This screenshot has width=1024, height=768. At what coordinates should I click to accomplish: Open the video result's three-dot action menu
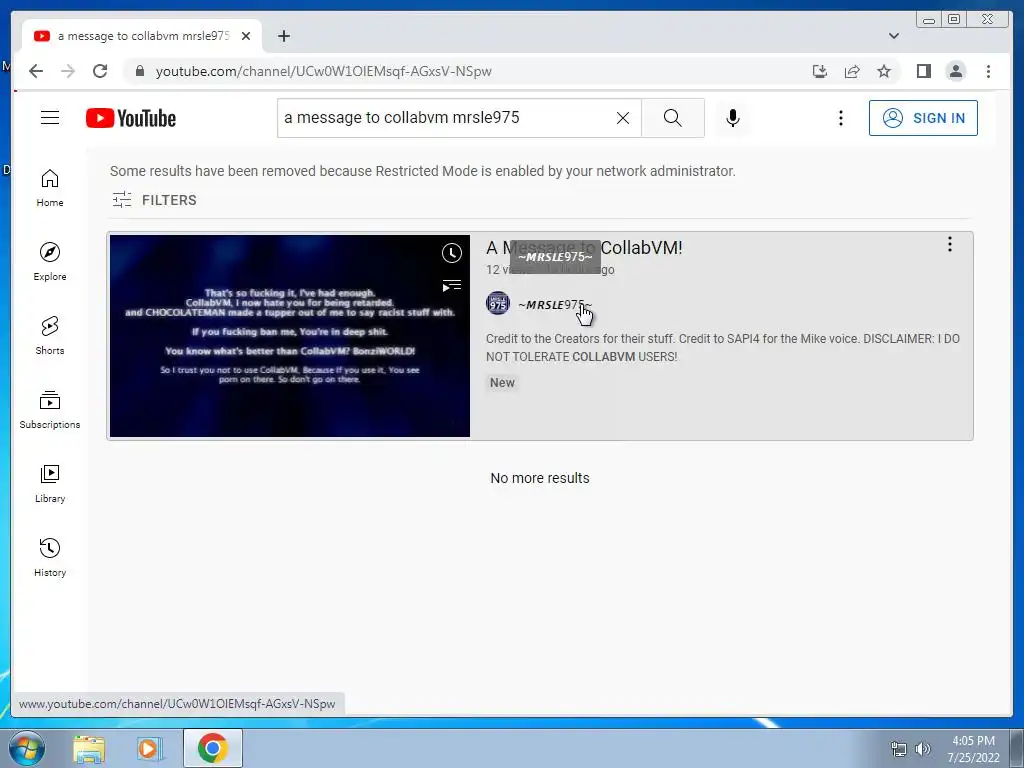click(950, 244)
